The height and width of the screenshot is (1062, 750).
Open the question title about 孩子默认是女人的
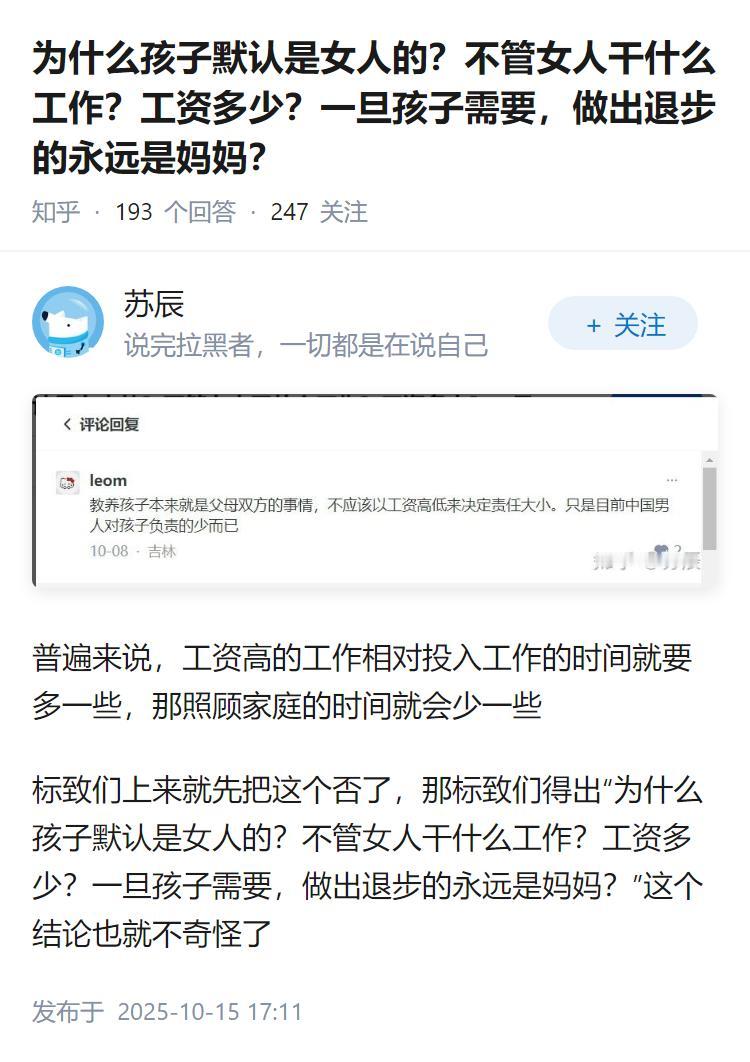coord(373,108)
